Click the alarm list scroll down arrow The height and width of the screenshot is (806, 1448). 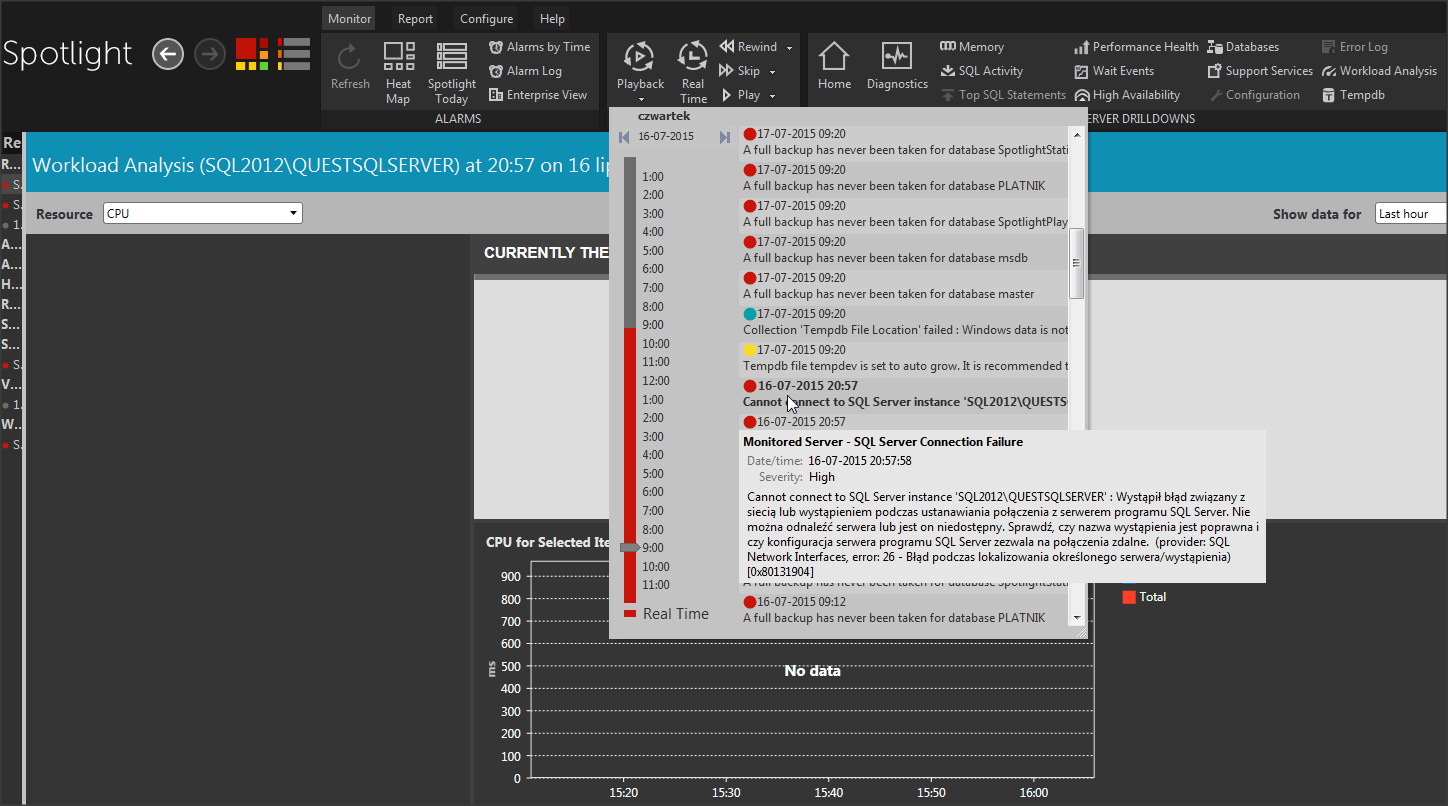pyautogui.click(x=1077, y=618)
